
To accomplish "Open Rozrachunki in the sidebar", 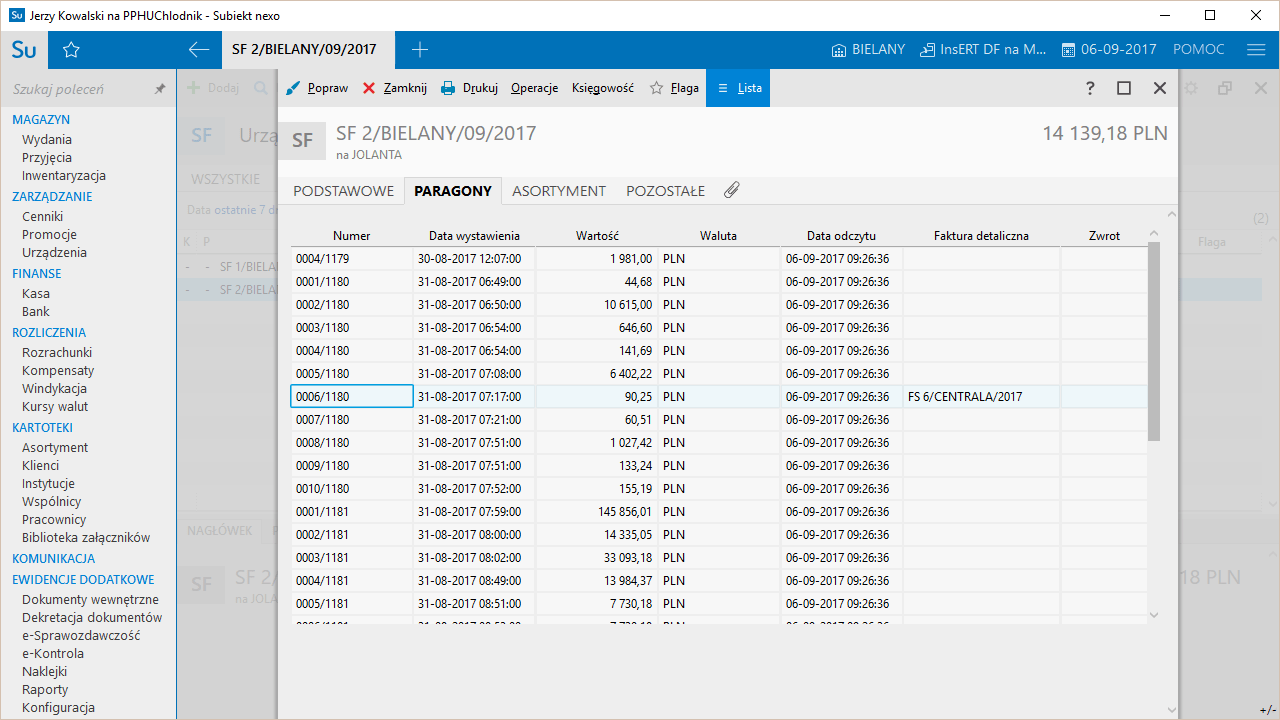I will point(57,353).
